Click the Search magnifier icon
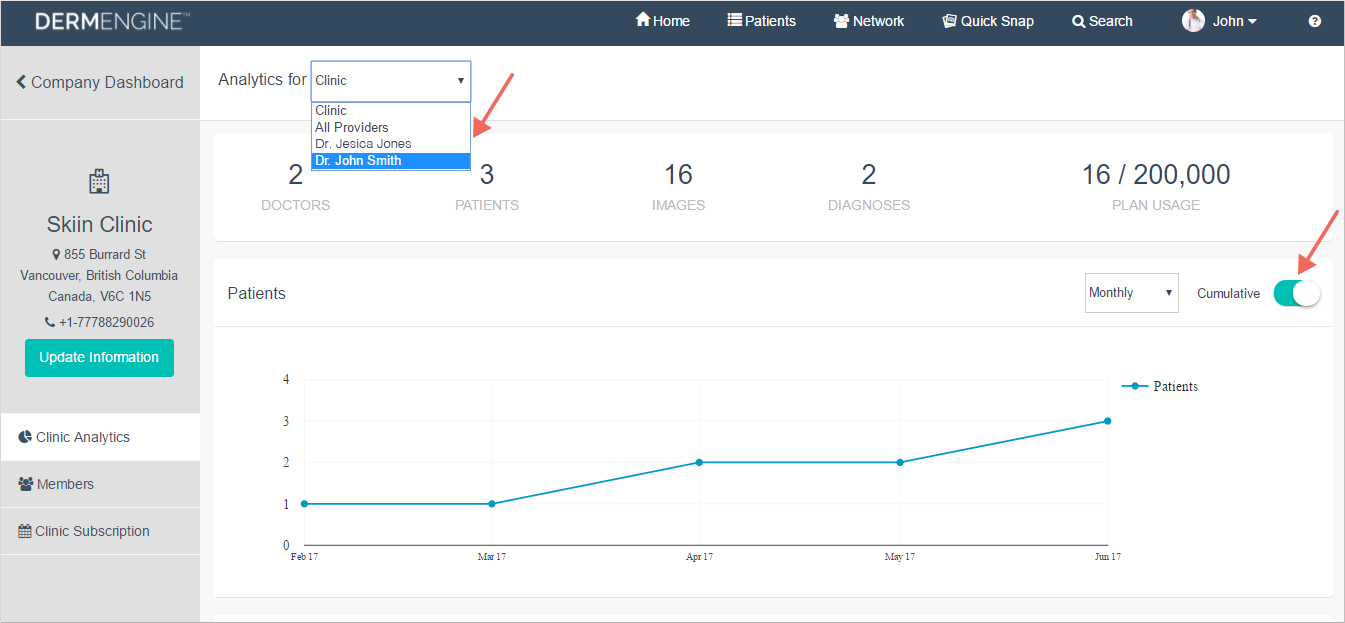 [1078, 21]
